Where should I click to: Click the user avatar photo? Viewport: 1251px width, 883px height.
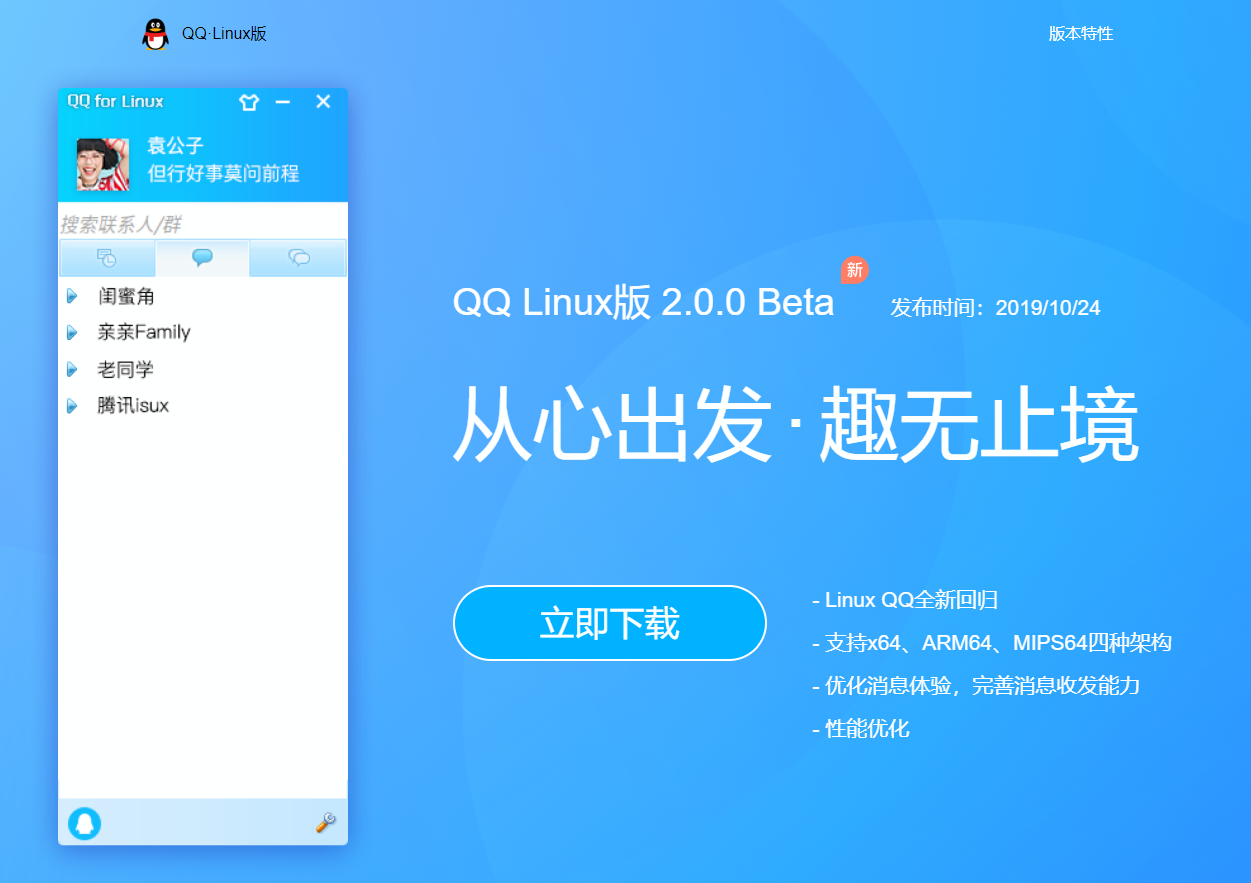click(103, 164)
